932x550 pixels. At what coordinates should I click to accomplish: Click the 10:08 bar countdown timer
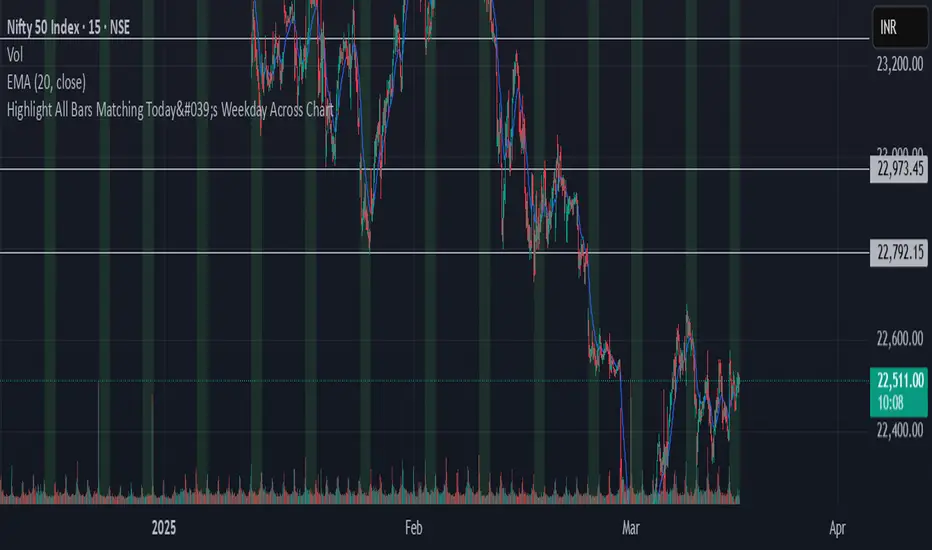pos(890,403)
